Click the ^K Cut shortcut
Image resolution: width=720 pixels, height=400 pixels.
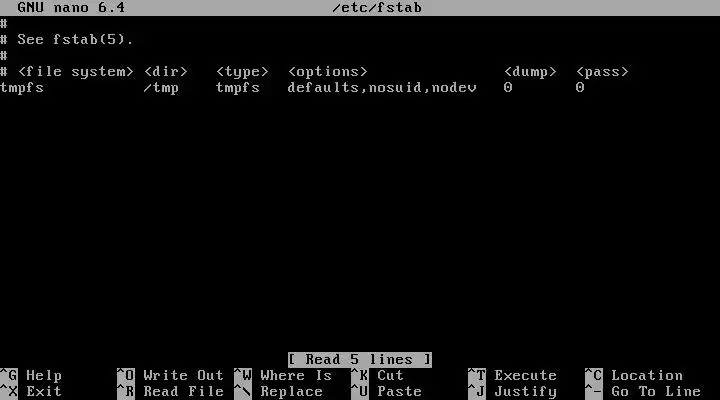coord(377,376)
